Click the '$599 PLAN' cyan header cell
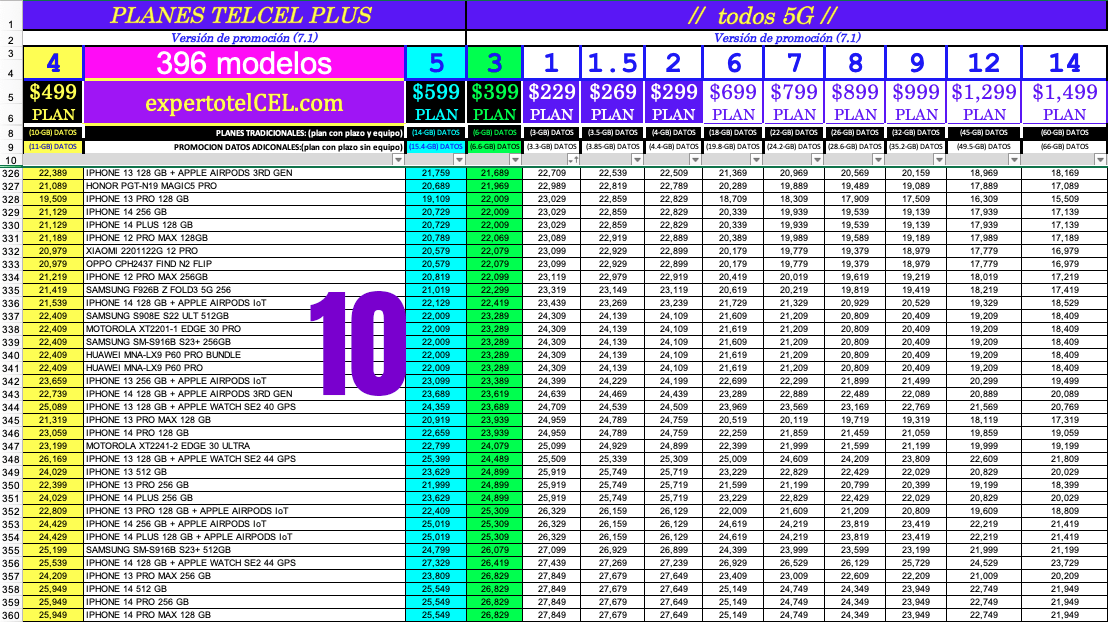 (x=436, y=102)
